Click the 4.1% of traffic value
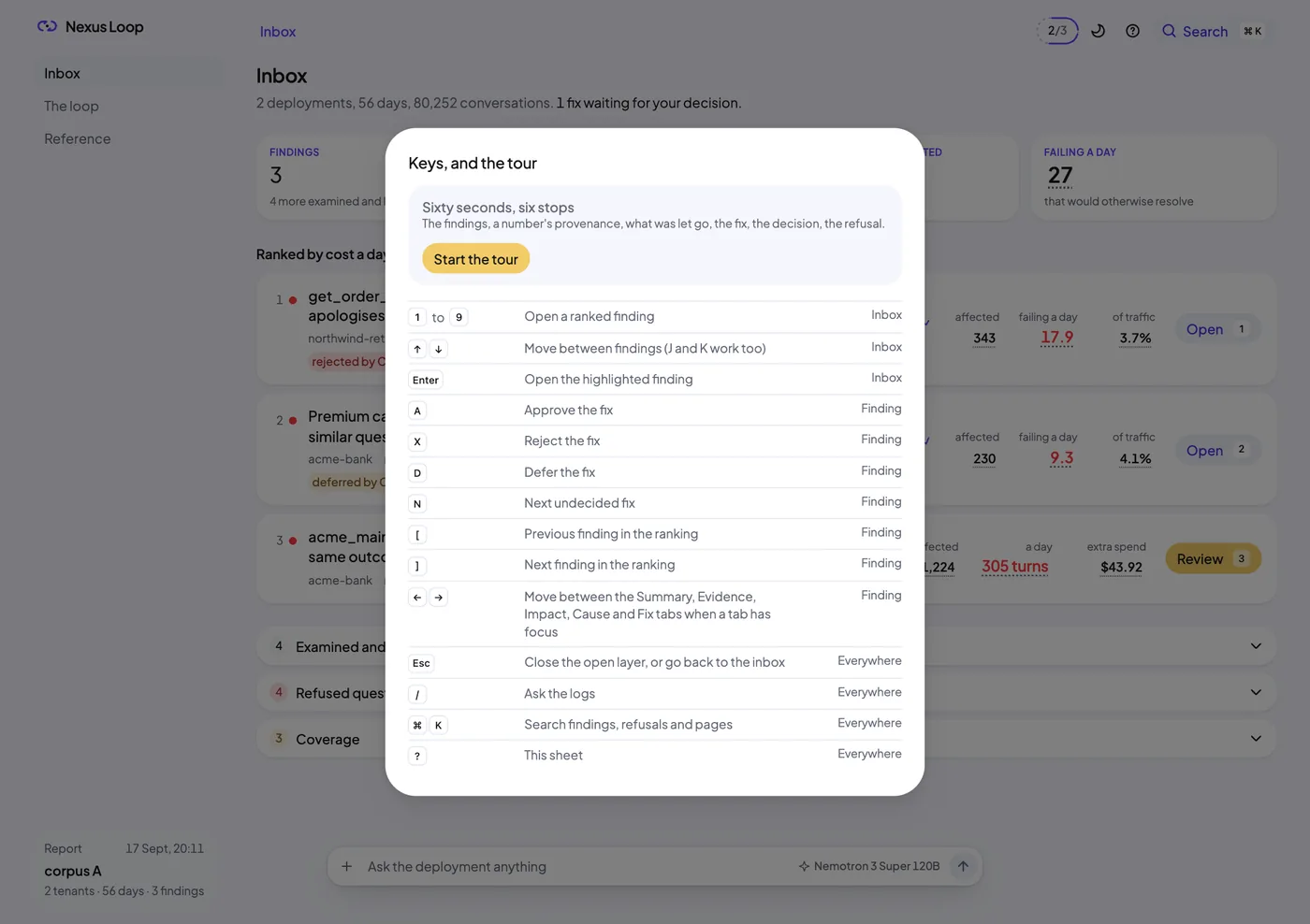Image resolution: width=1310 pixels, height=924 pixels. (1135, 458)
